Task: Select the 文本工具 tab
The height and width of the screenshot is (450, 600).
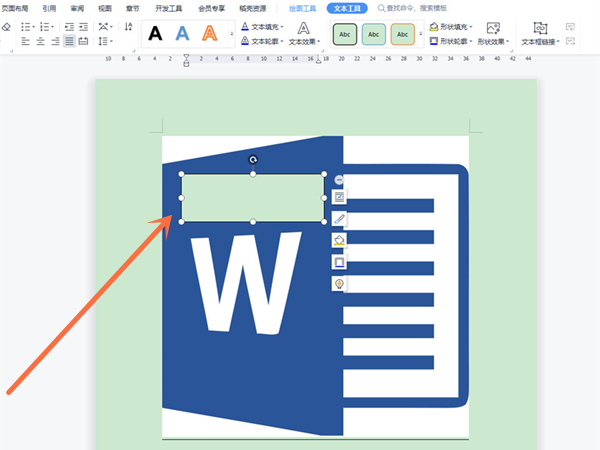Action: [347, 8]
